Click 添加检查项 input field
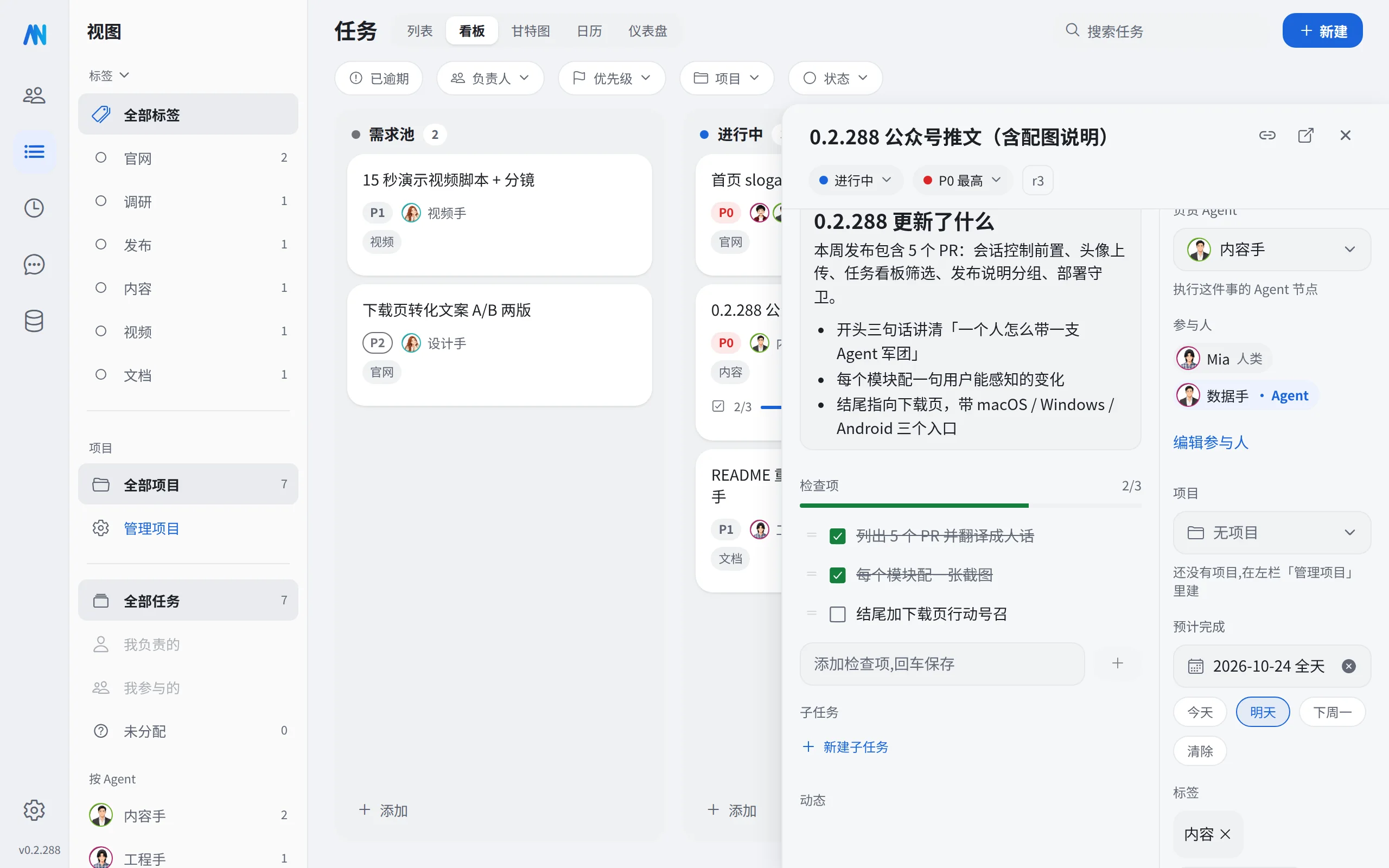 [942, 663]
